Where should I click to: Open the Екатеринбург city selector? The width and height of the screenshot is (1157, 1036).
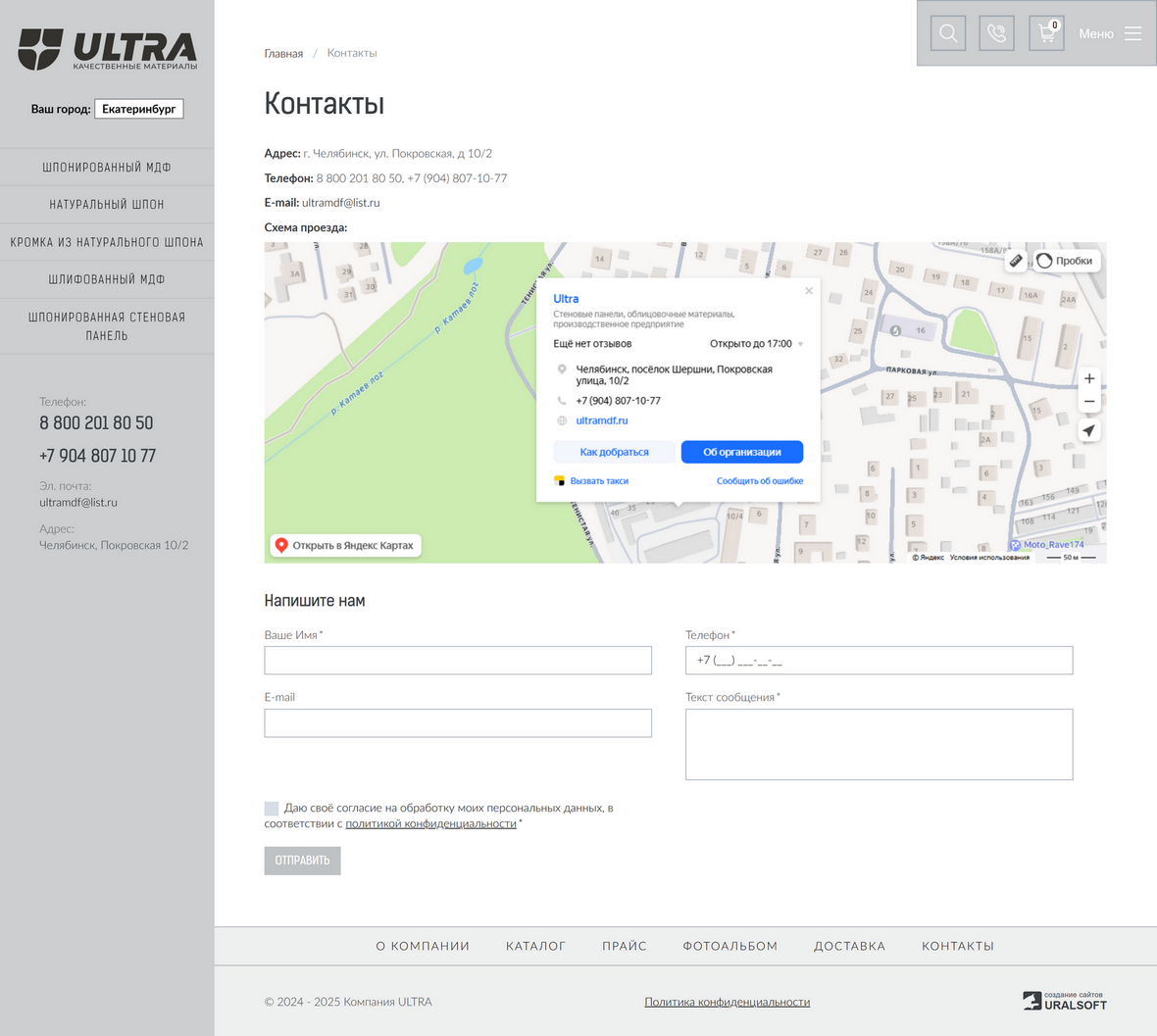pos(139,109)
